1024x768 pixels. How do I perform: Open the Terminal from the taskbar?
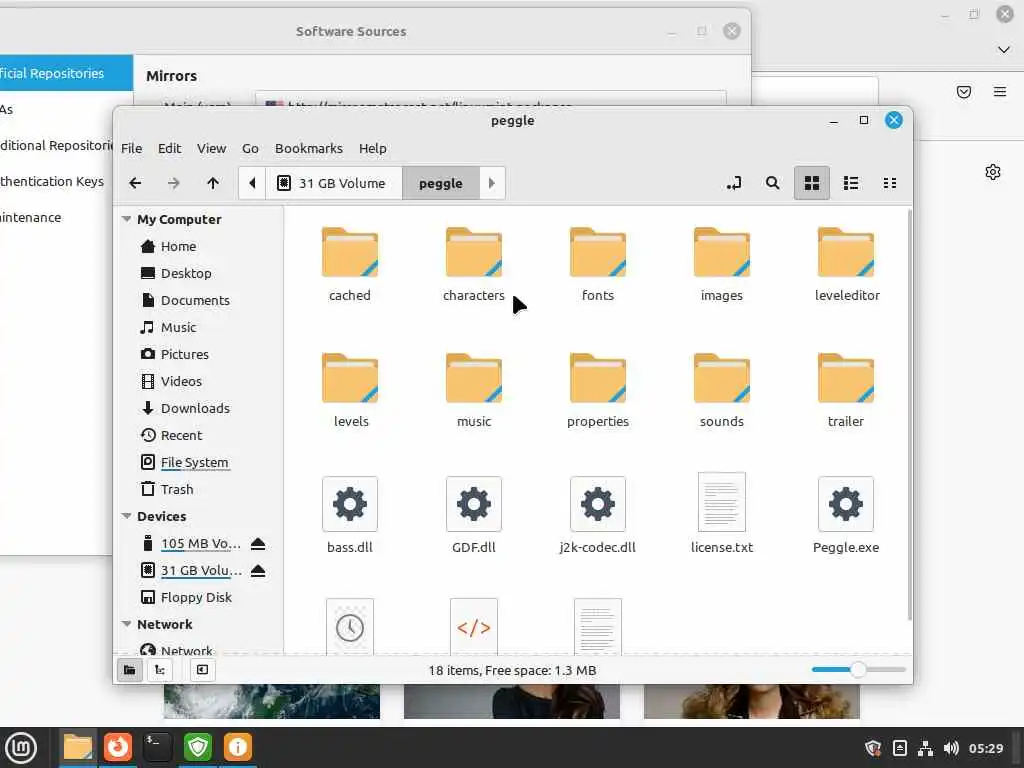pos(157,747)
